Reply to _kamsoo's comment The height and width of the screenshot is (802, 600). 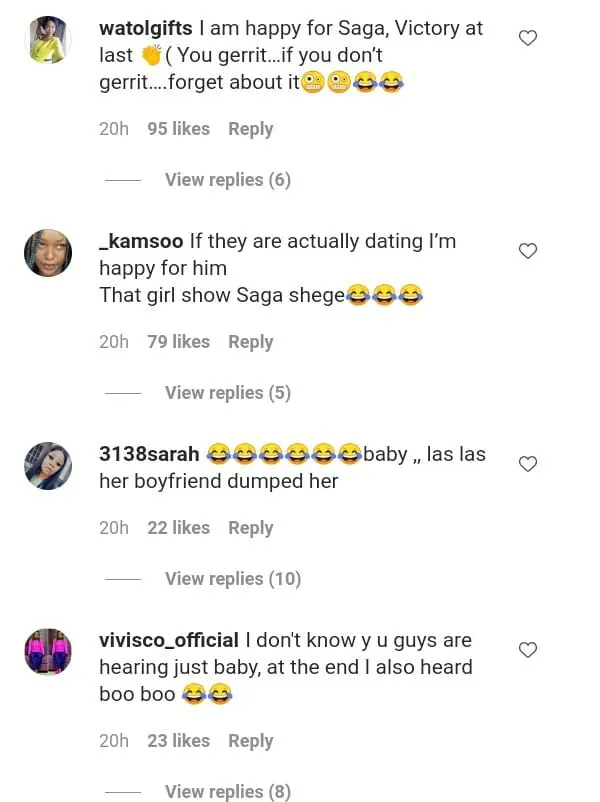pyautogui.click(x=250, y=342)
